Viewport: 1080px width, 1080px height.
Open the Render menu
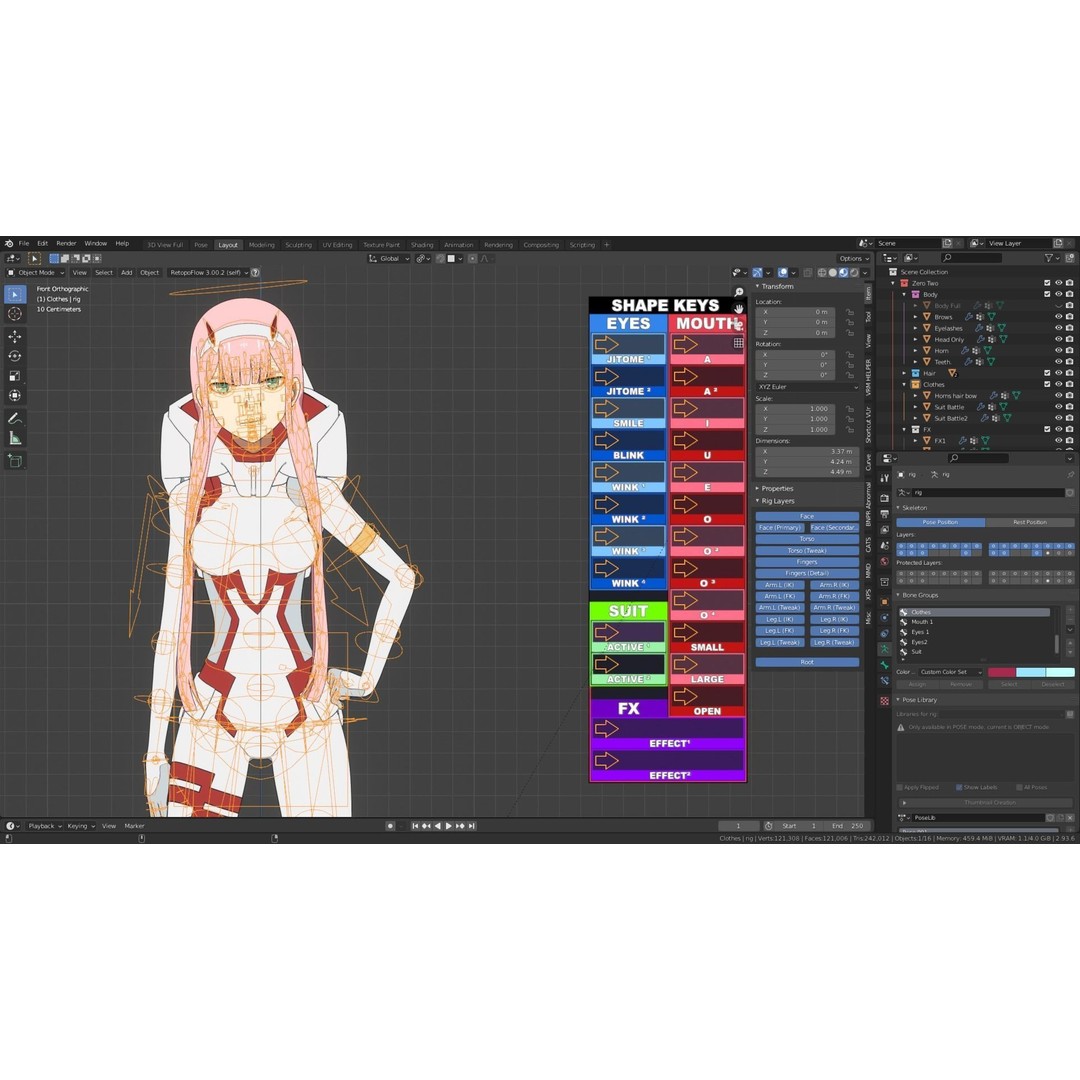(66, 244)
